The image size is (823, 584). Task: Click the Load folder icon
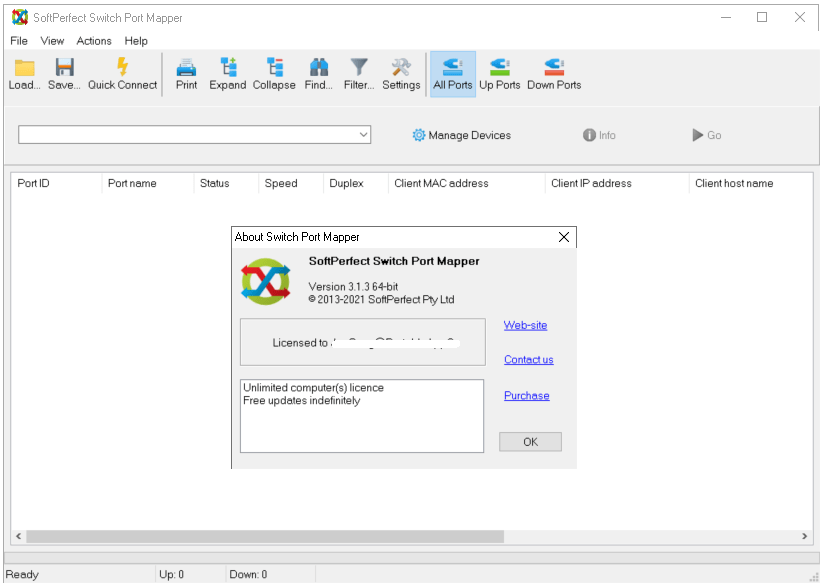24,68
